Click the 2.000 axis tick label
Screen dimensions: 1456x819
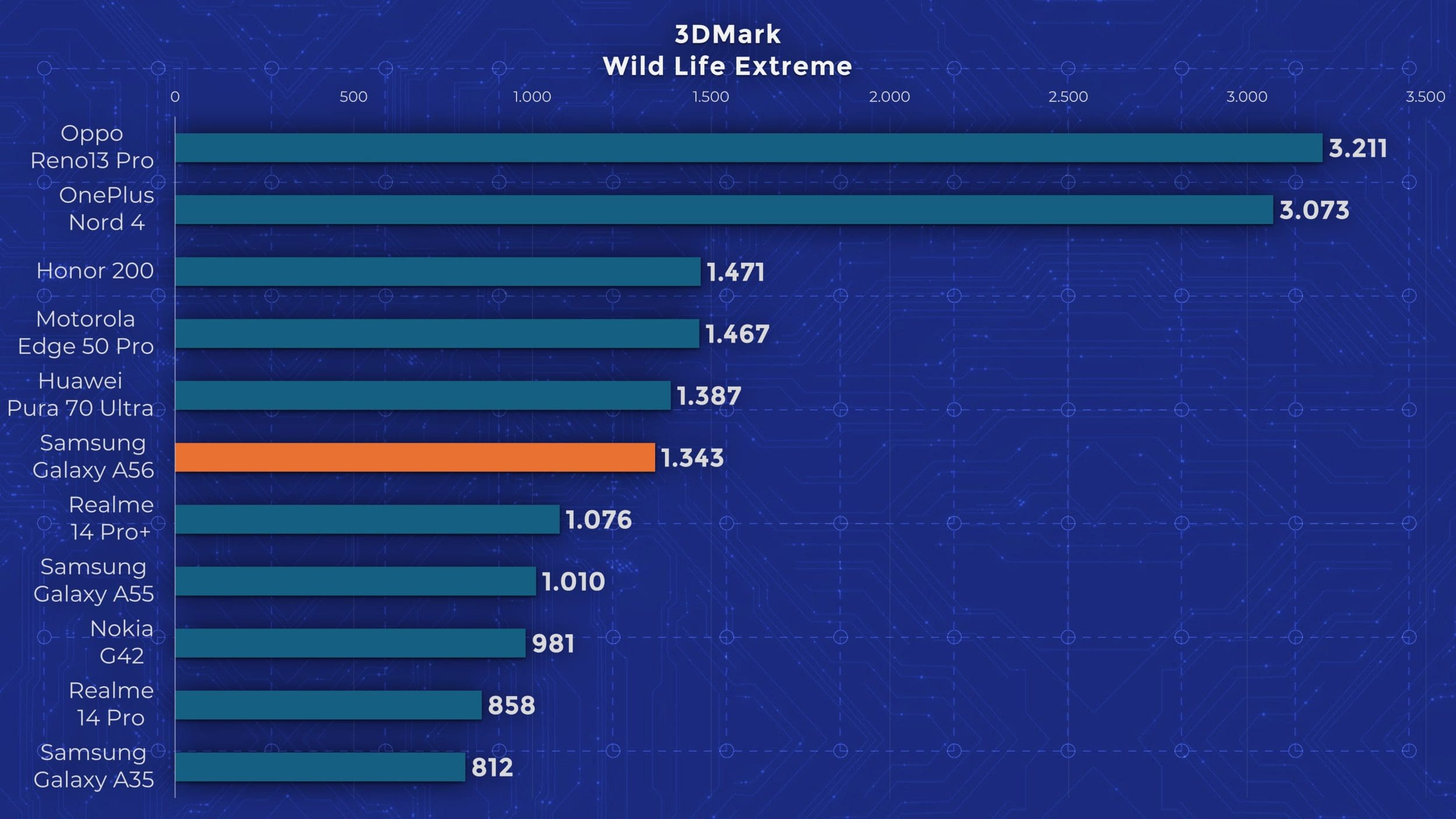click(x=889, y=97)
